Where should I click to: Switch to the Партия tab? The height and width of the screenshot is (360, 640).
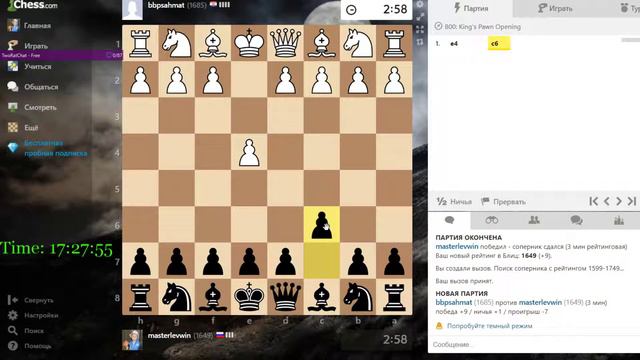tap(471, 8)
